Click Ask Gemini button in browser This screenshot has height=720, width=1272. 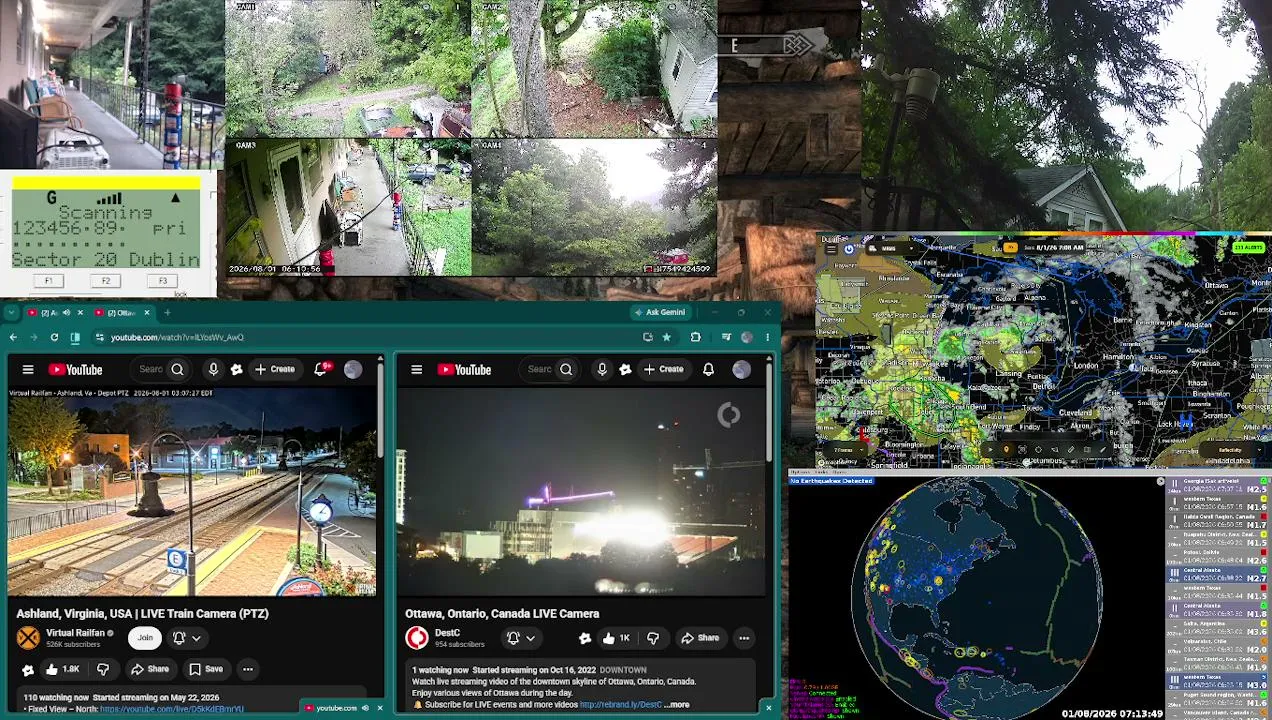tap(659, 312)
